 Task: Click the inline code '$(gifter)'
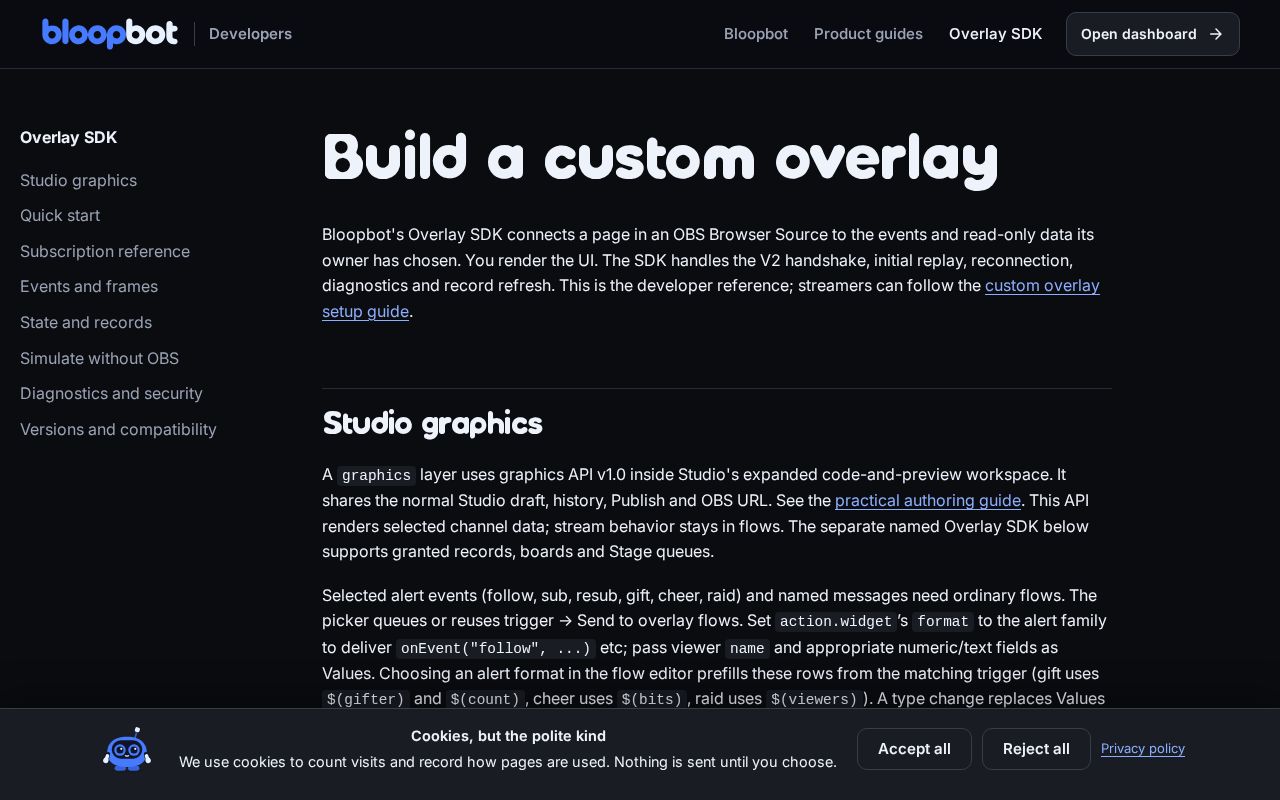pos(366,699)
